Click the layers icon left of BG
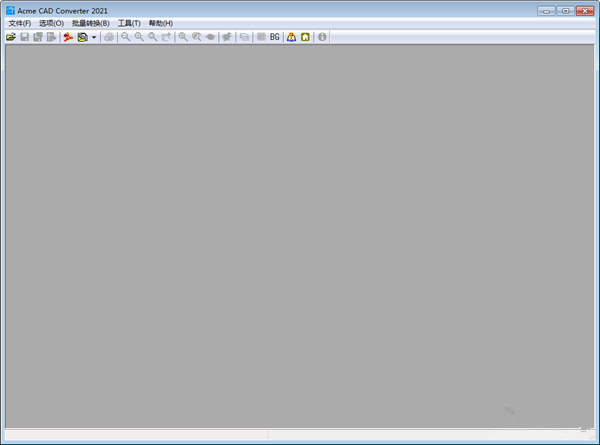The image size is (600, 445). point(261,37)
